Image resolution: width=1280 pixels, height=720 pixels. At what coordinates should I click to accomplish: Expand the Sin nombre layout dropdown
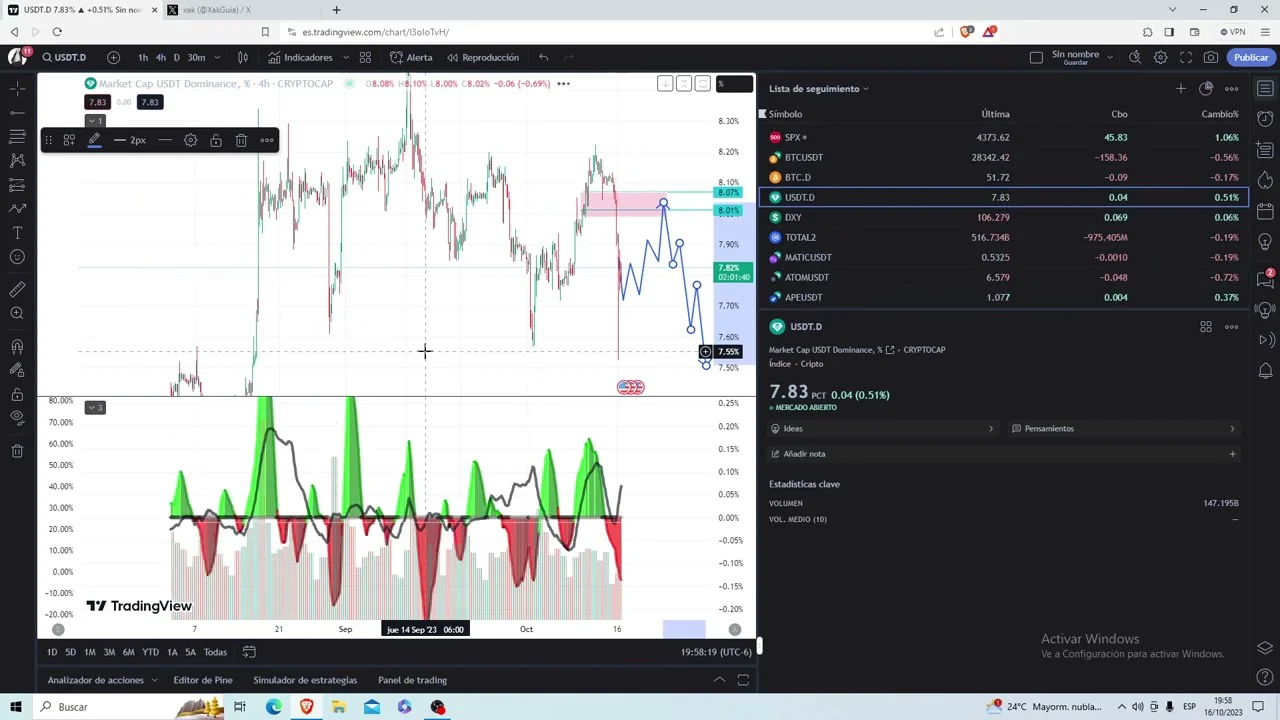tap(1109, 57)
